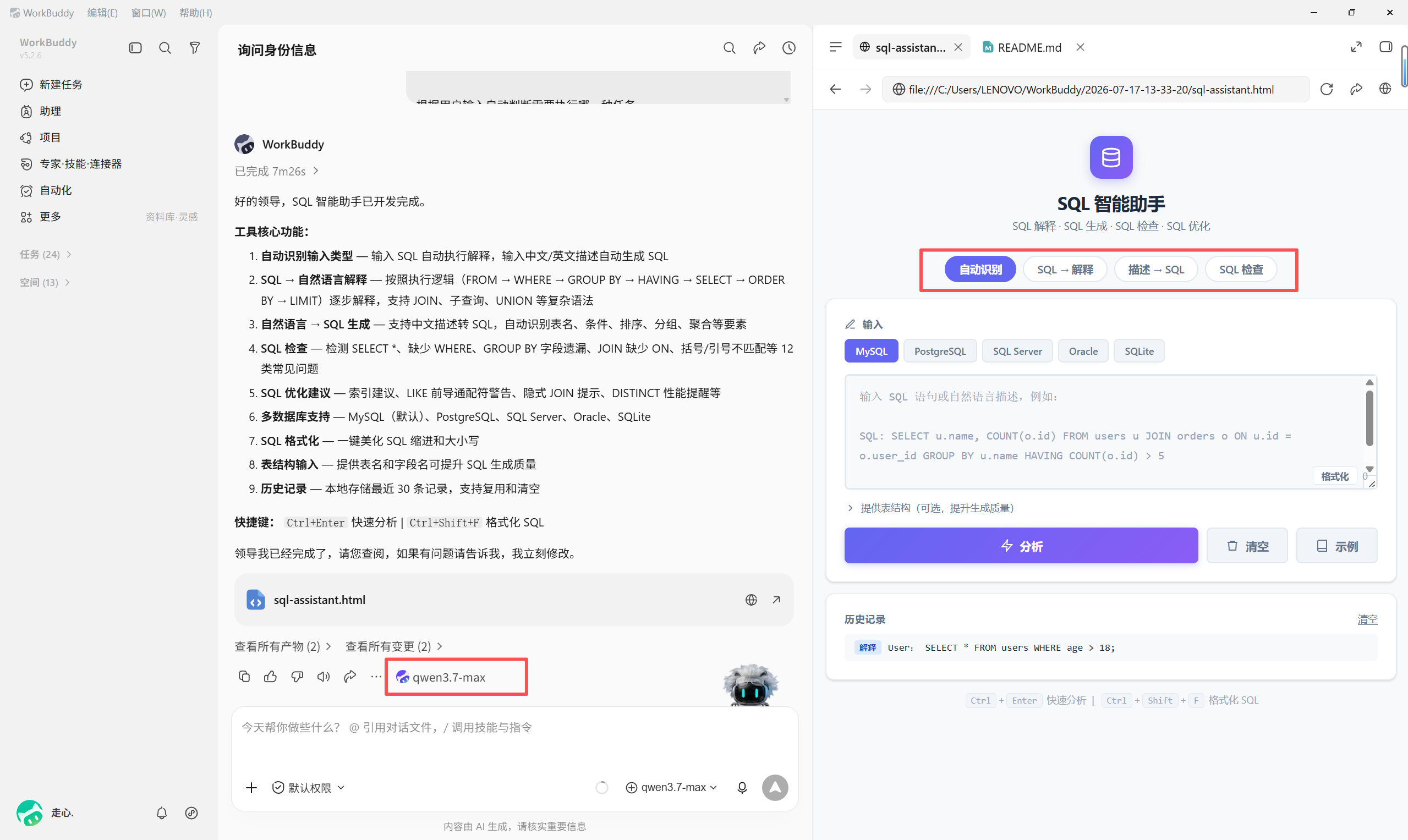Open the 帮助(H) menu
This screenshot has height=840, width=1408.
click(195, 13)
